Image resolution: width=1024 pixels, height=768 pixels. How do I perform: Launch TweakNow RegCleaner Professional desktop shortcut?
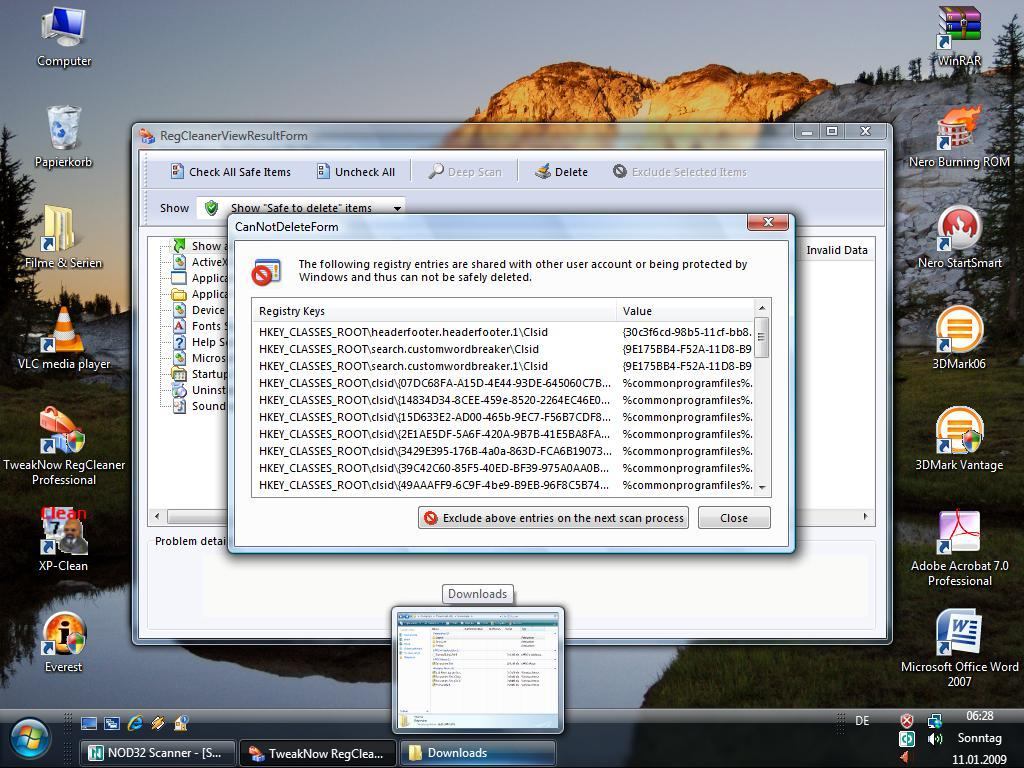pyautogui.click(x=63, y=446)
